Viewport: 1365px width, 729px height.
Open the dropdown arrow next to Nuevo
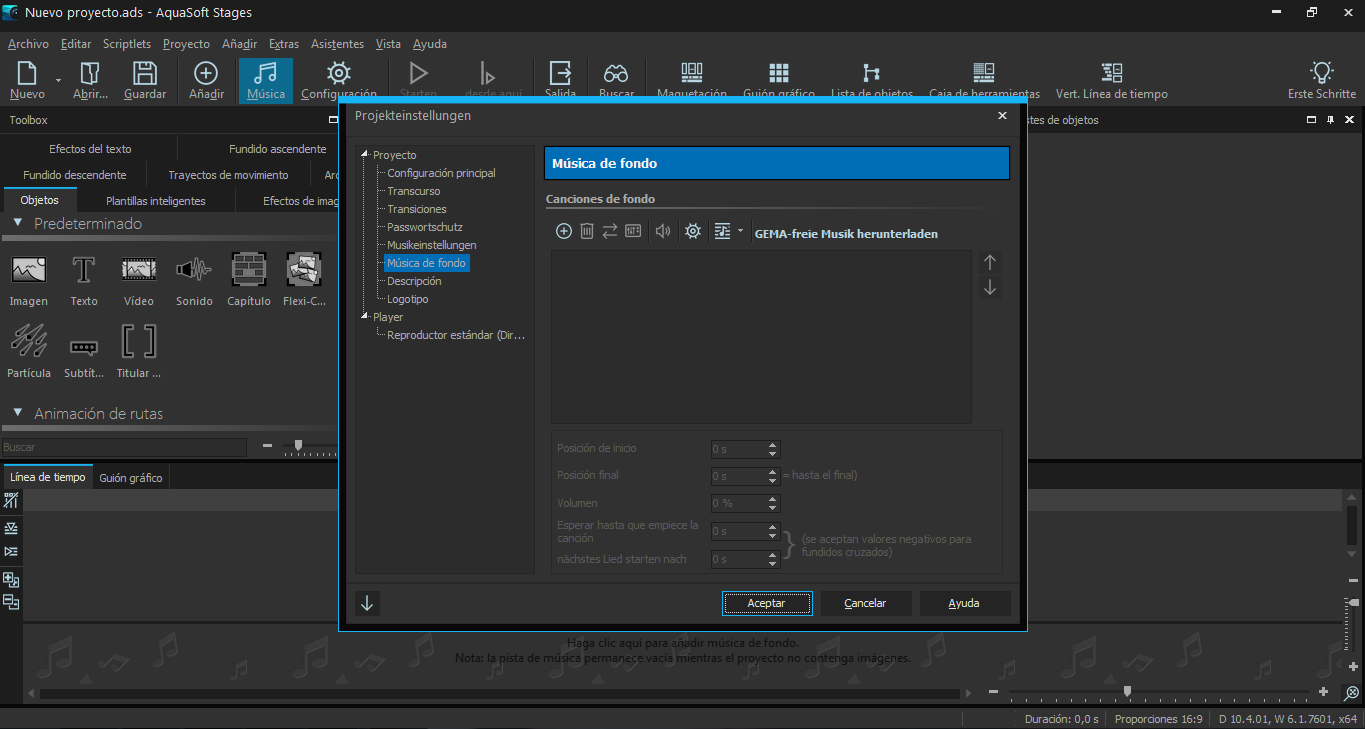click(x=58, y=80)
